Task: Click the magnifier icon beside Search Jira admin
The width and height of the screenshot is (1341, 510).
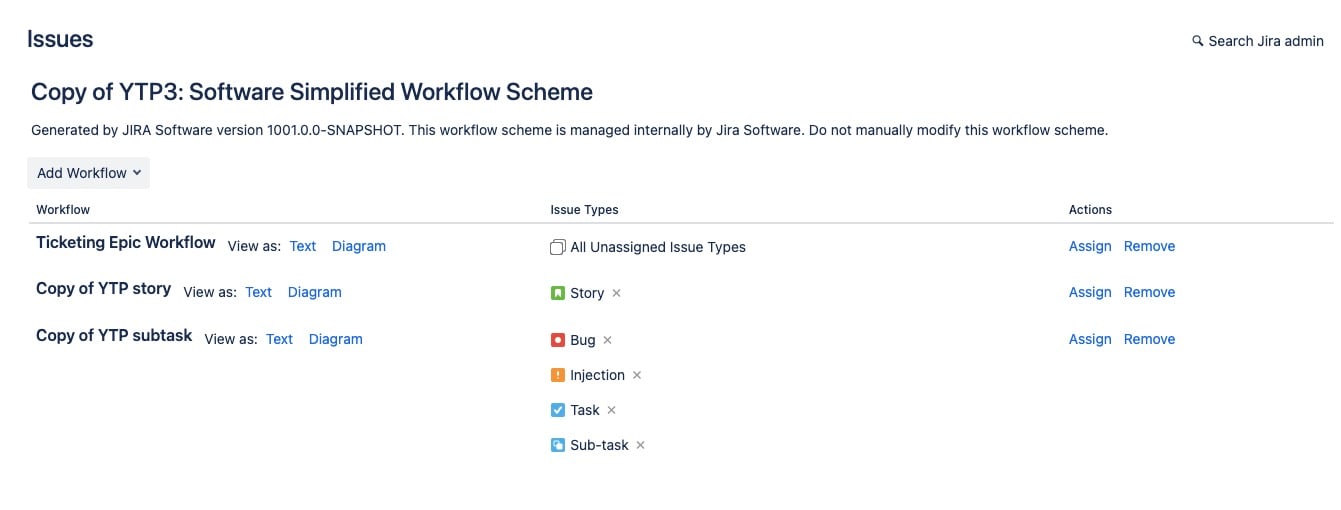Action: tap(1198, 41)
